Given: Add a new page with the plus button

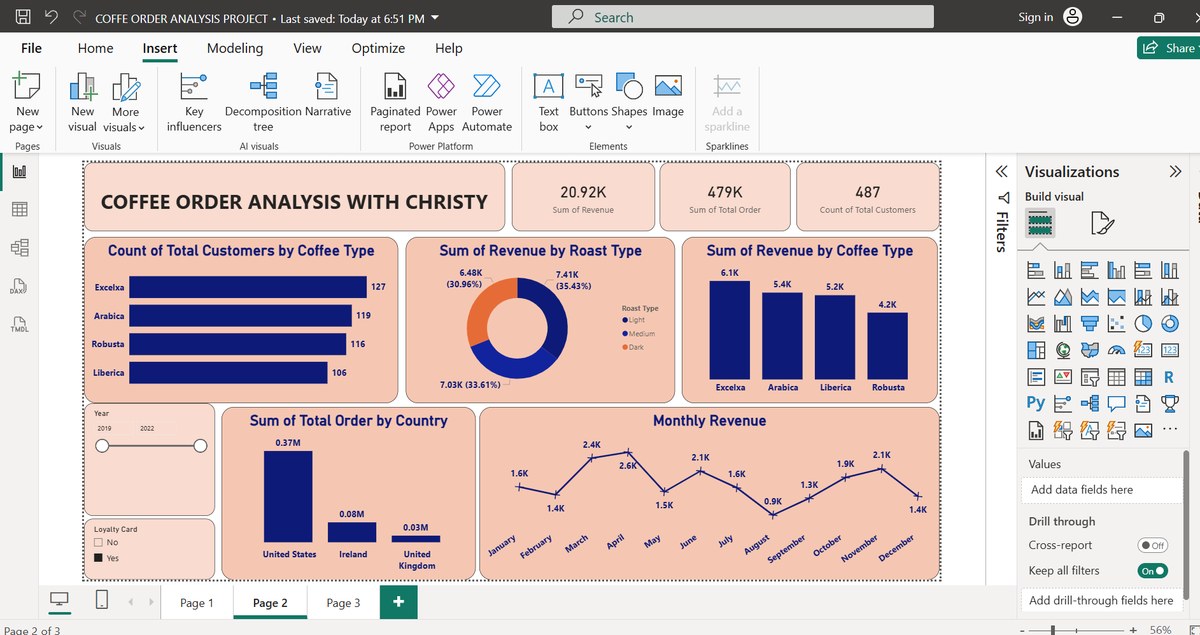Looking at the screenshot, I should click(x=398, y=604).
